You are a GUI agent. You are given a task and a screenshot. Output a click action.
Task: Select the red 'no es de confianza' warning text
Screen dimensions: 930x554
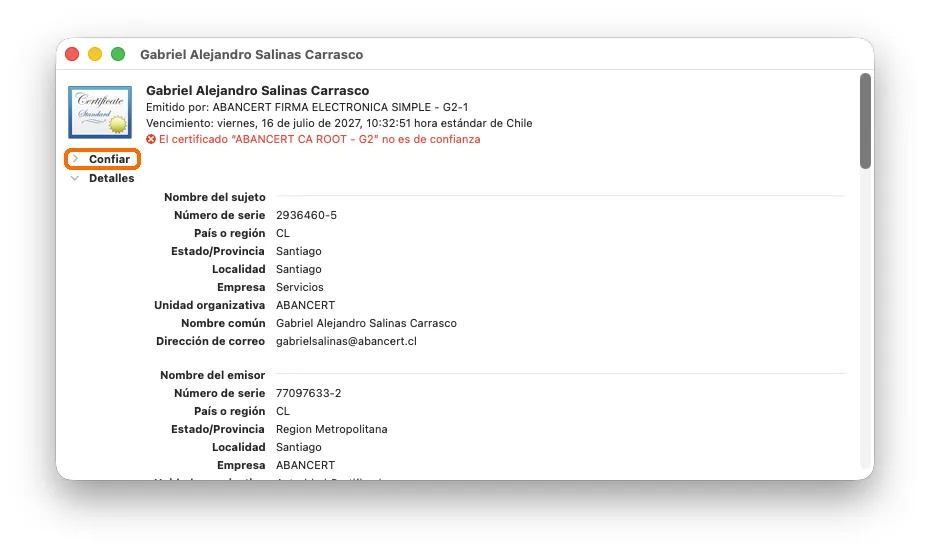pos(320,139)
